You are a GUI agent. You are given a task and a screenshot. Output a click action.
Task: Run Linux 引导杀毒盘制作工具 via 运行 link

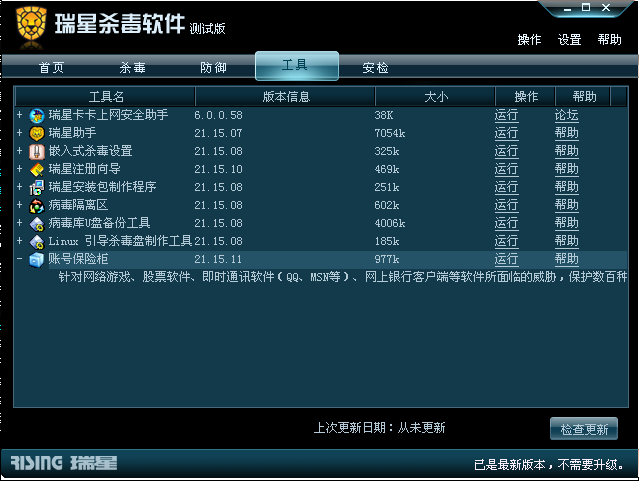point(507,241)
